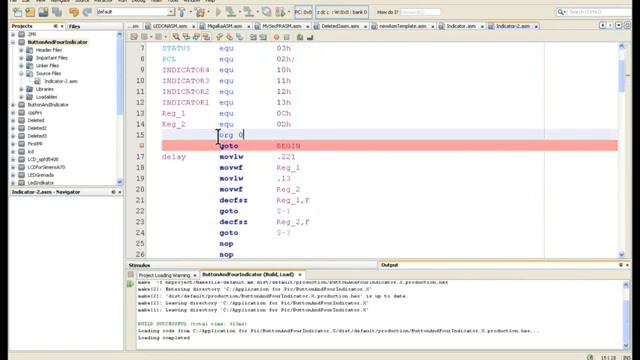Open the LEDONASM.asm editor tab

coord(170,26)
